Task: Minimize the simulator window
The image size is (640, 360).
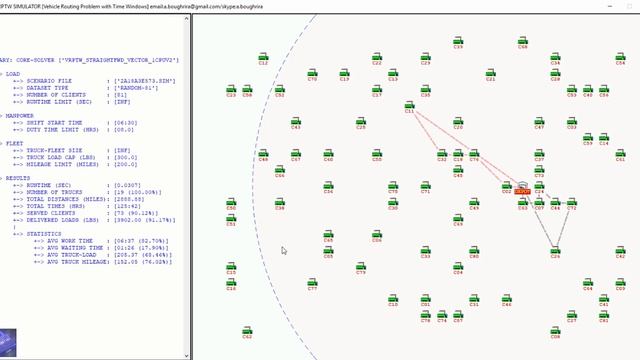Action: [610, 6]
